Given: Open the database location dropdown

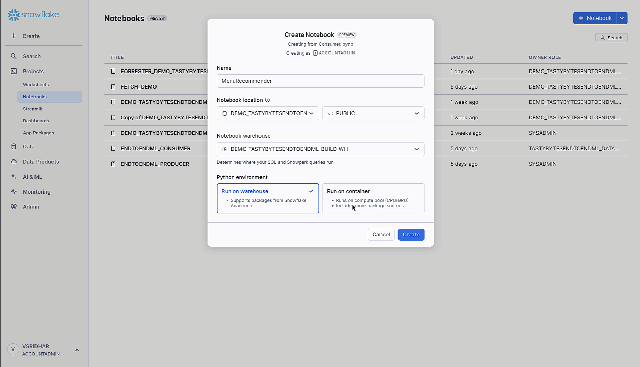Looking at the screenshot, I should pyautogui.click(x=267, y=113).
